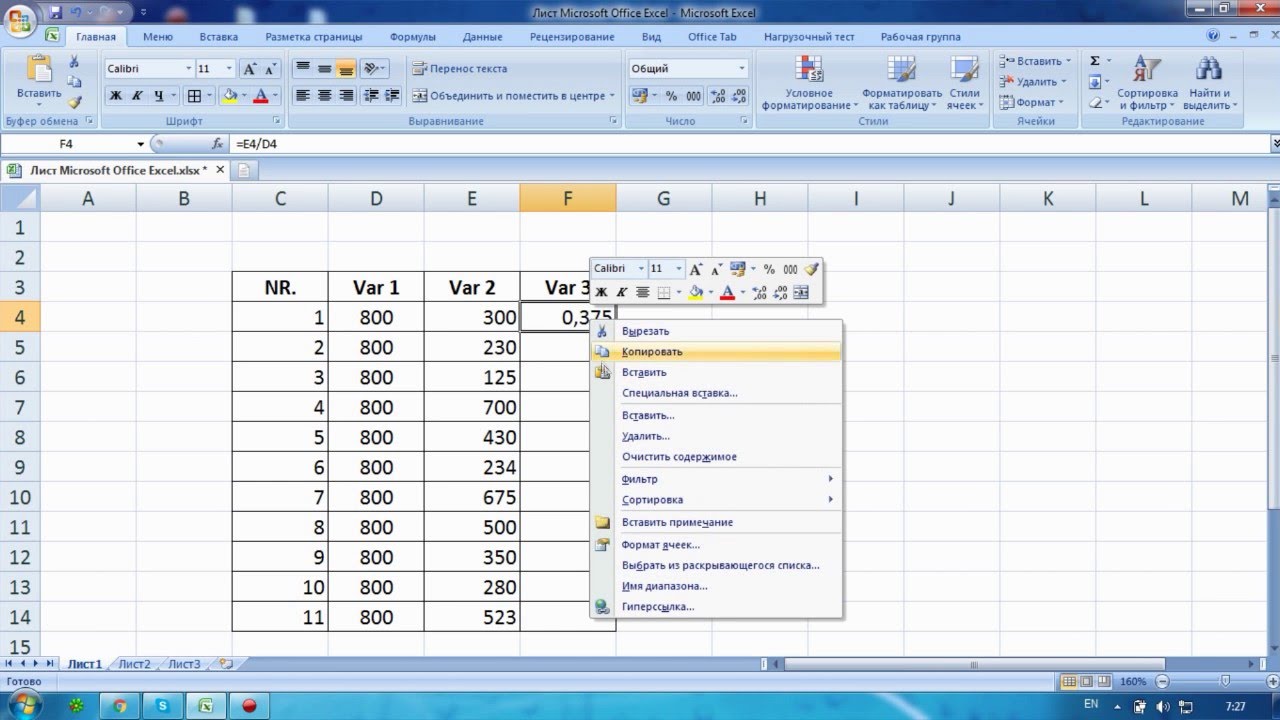Image resolution: width=1280 pixels, height=720 pixels.
Task: Increase font size with the ribbon's large A button
Action: click(x=250, y=69)
